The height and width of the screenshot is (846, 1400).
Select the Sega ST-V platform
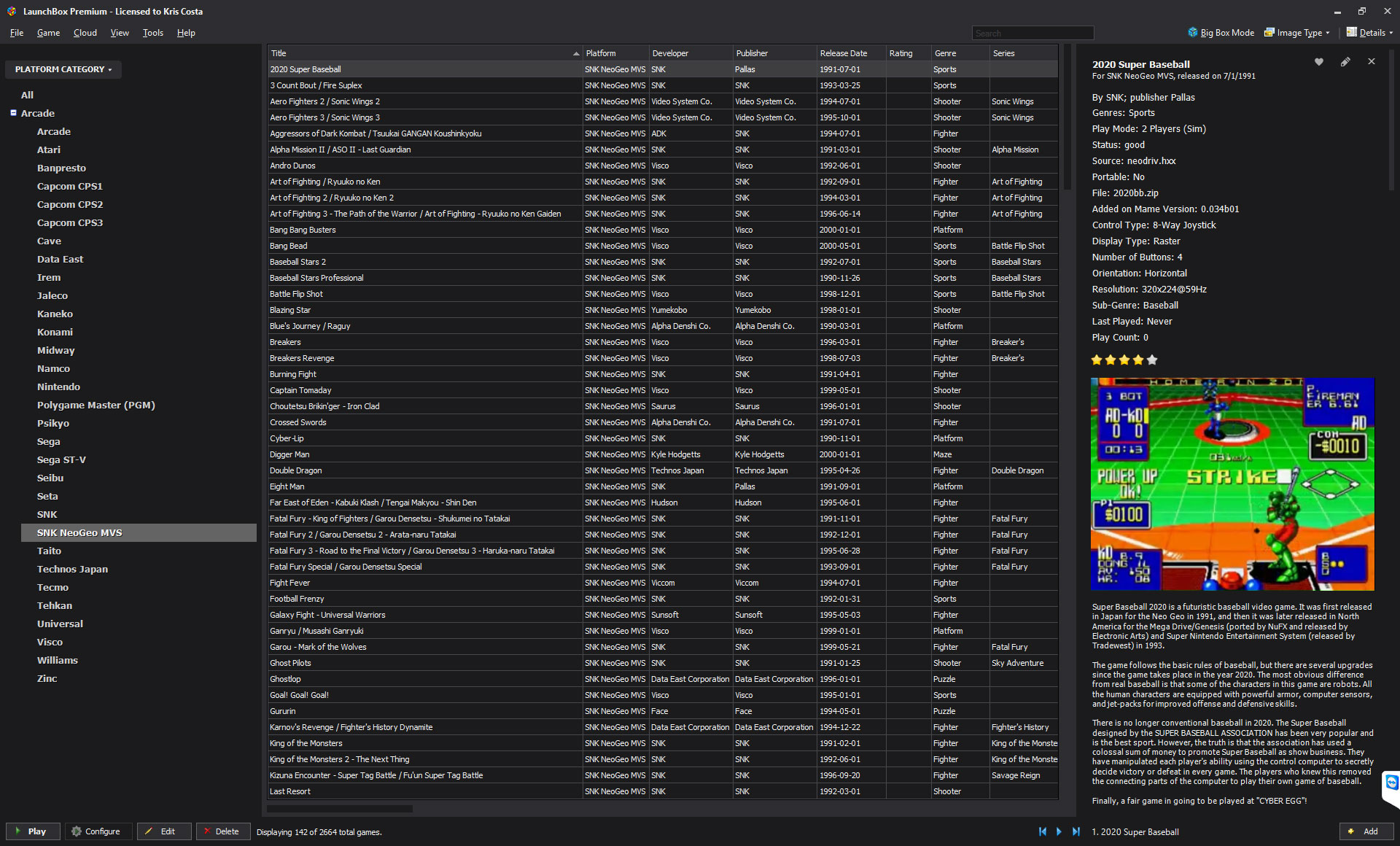[x=61, y=459]
